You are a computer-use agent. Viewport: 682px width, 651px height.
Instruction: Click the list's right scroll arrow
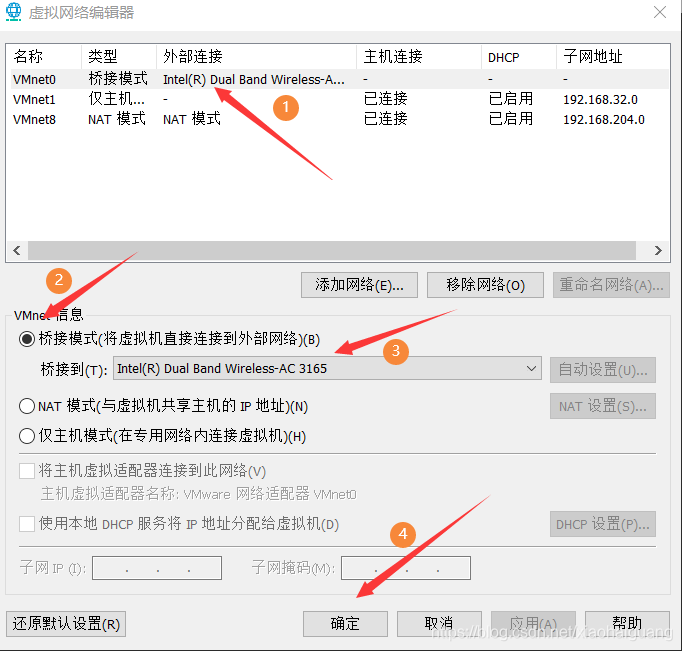point(658,250)
